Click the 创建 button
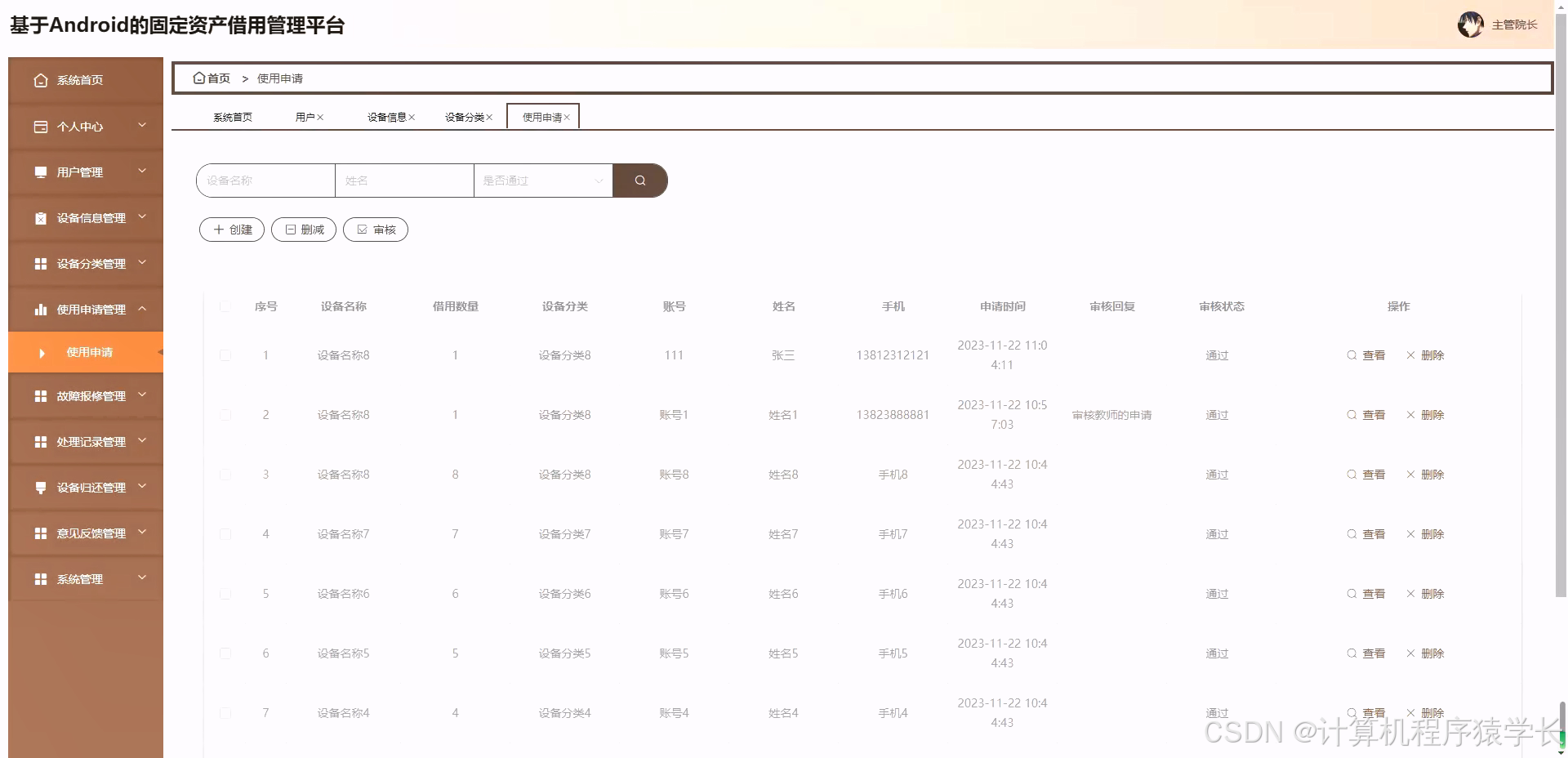This screenshot has height=758, width=1568. click(x=231, y=230)
